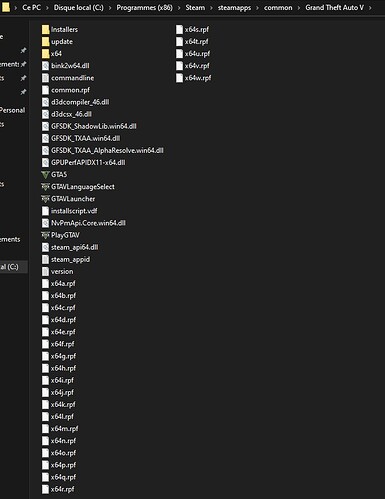
Task: Navigate to steamapps in the address bar
Action: tap(234, 8)
